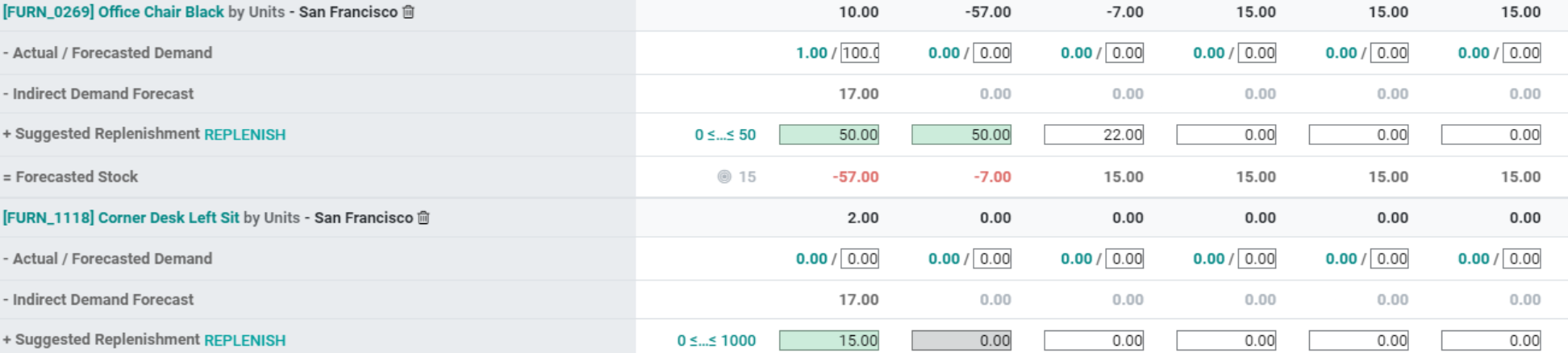This screenshot has height=353, width=1568.
Task: Click REPLENISH for Corner Desk Left Sit
Action: click(244, 340)
